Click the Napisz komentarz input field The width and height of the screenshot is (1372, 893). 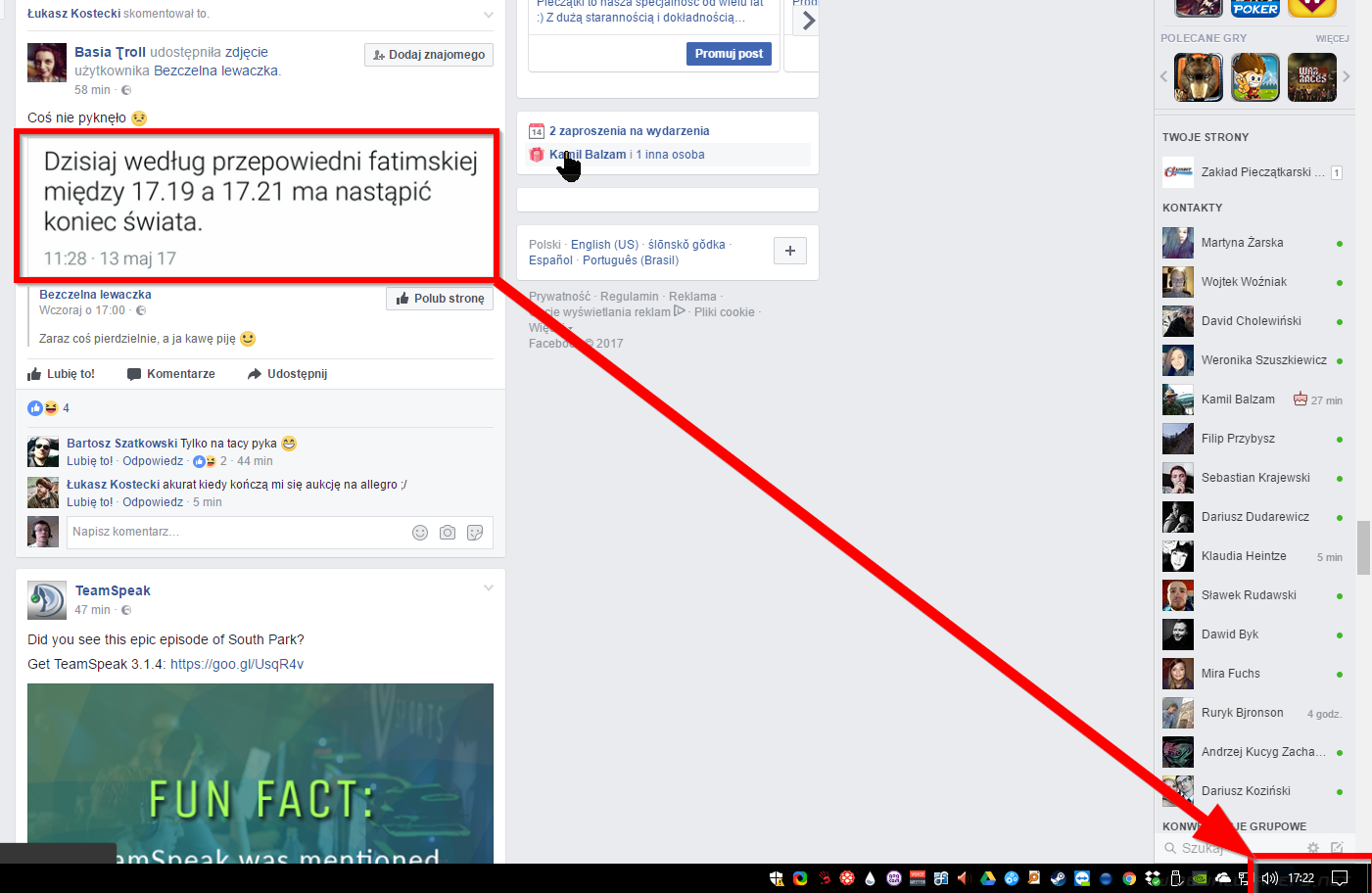(x=235, y=533)
